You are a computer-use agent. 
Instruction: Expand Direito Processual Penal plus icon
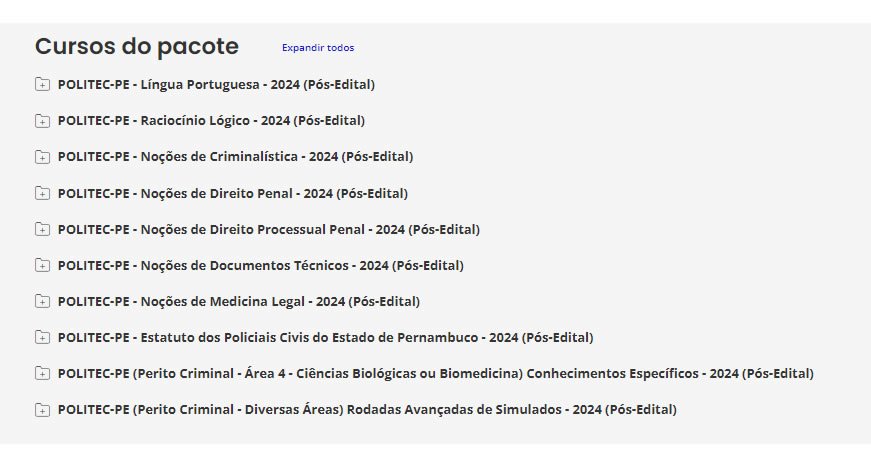point(42,229)
